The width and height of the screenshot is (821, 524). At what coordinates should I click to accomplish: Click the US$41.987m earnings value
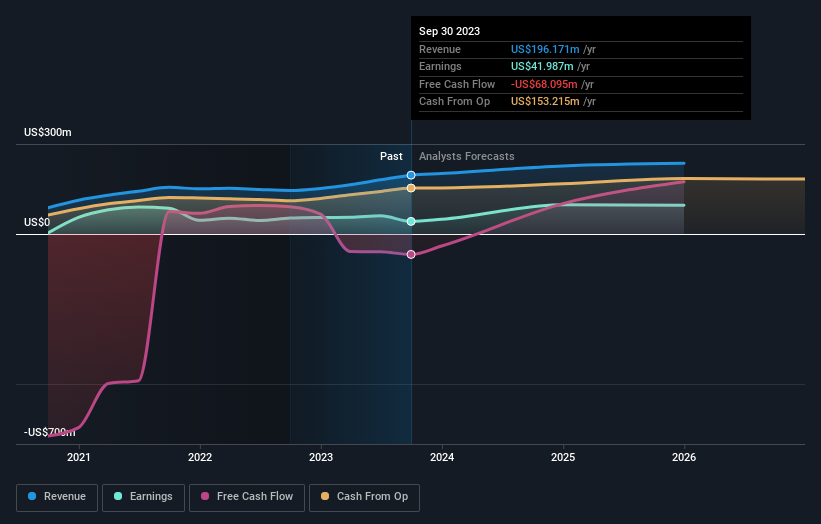click(542, 66)
